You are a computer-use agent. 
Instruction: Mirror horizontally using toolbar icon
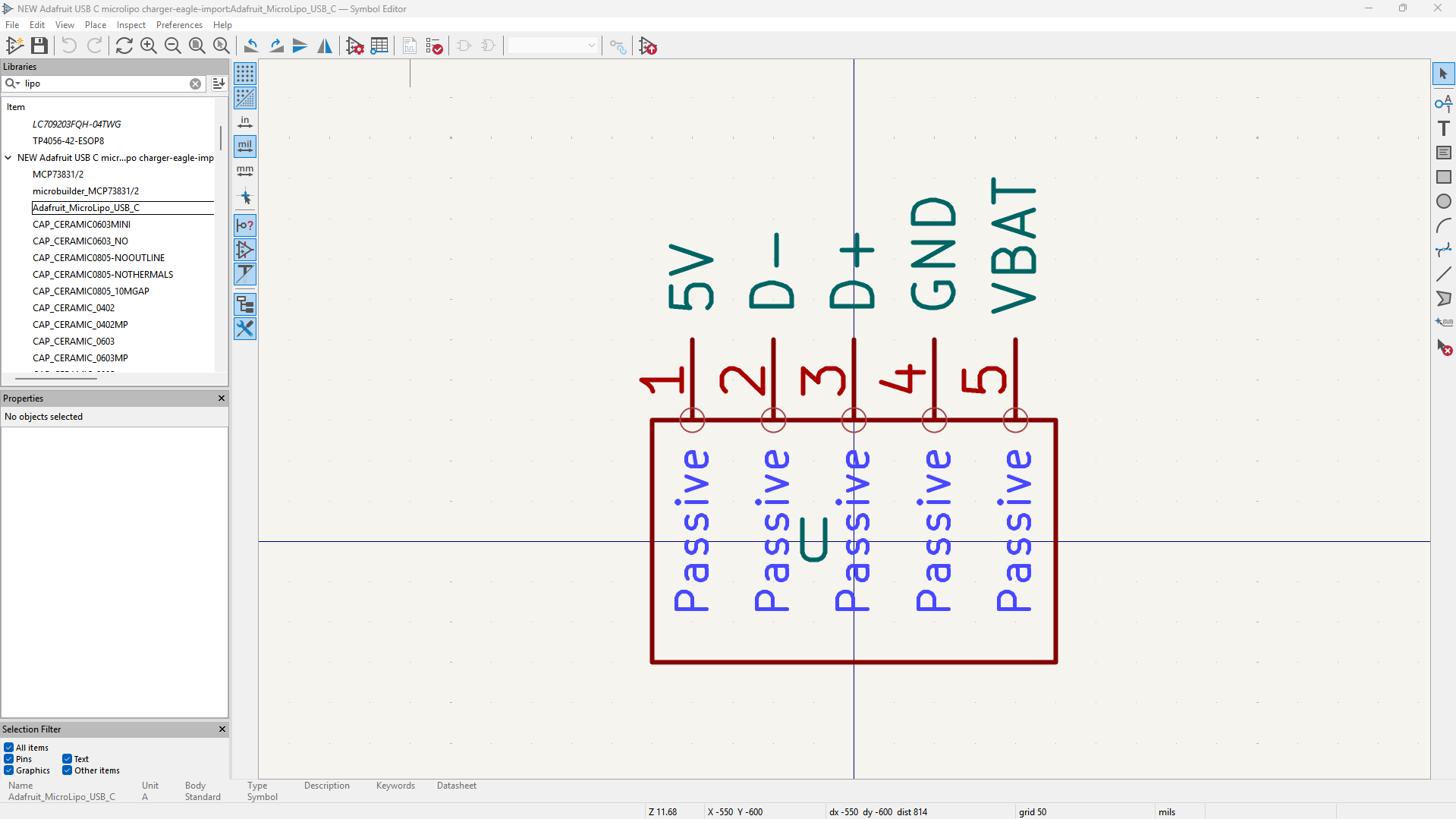pyautogui.click(x=325, y=46)
